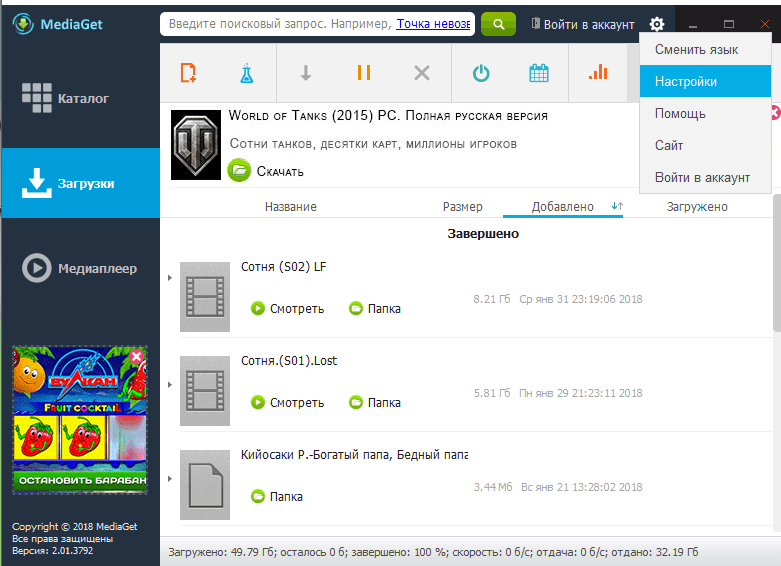781x566 pixels.
Task: Expand the Сотня (S02) LF entry
Action: pyautogui.click(x=170, y=278)
